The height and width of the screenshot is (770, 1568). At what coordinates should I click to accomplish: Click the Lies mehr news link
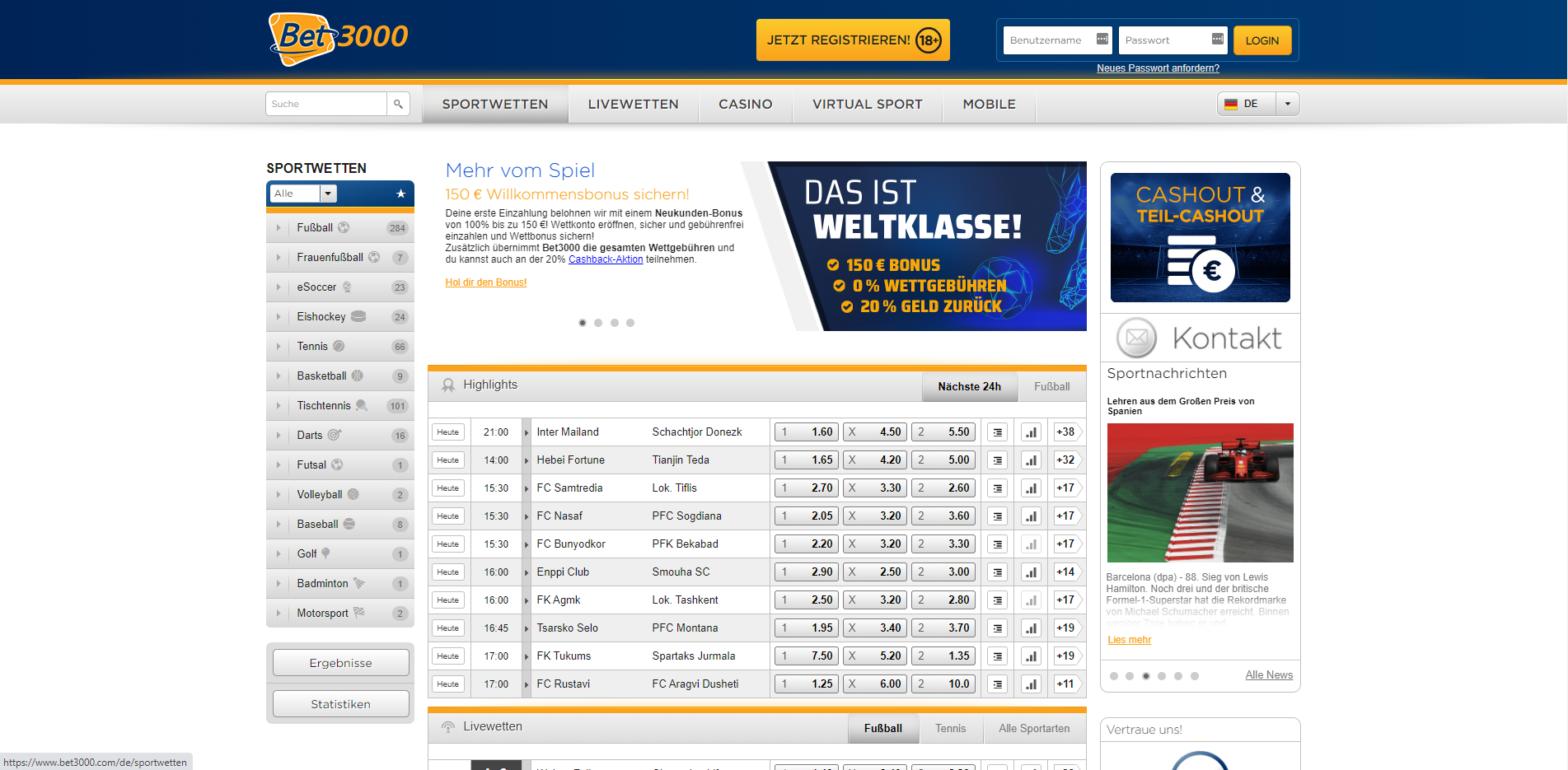[x=1130, y=640]
